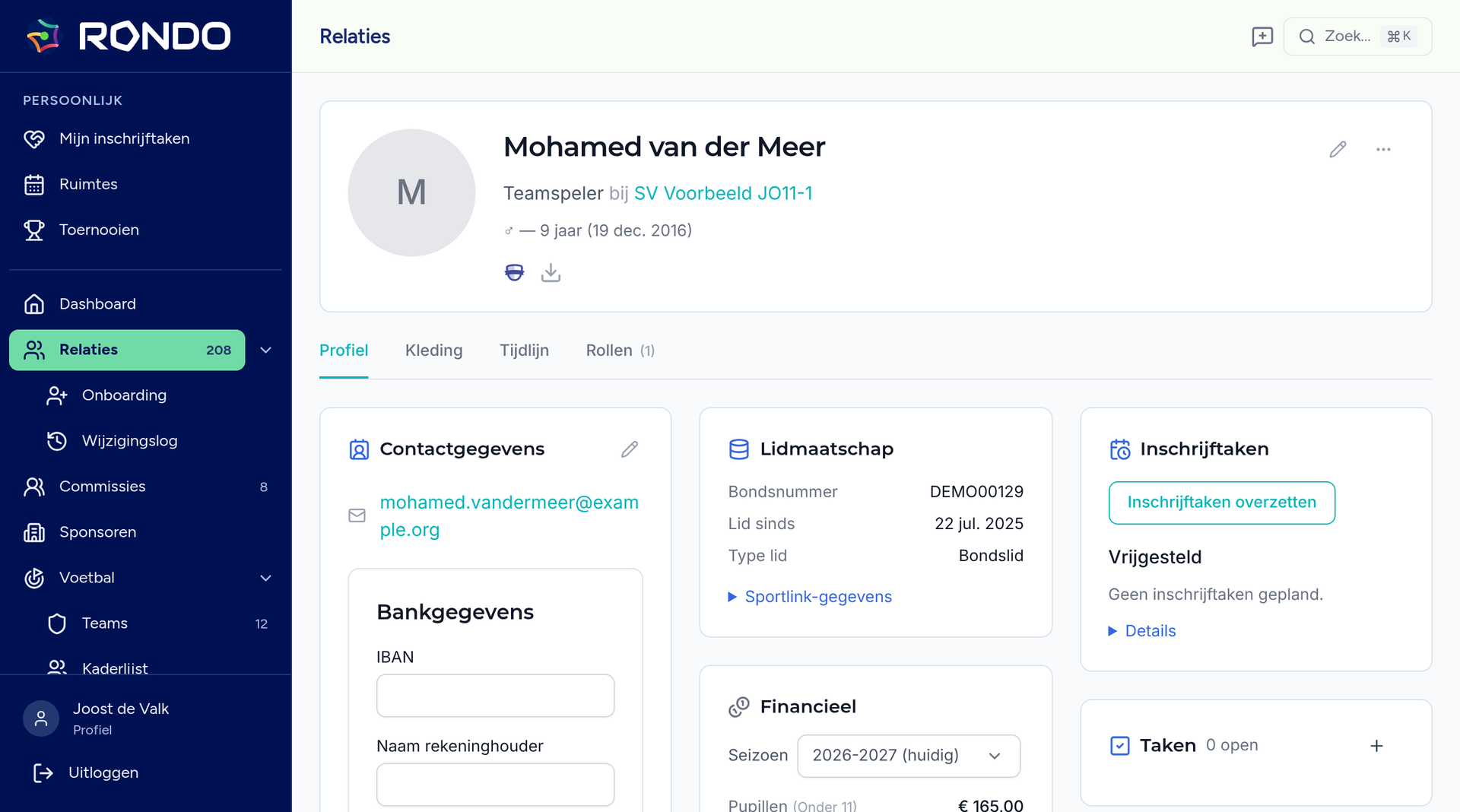
Task: Add a task with the plus icon
Action: click(x=1376, y=746)
